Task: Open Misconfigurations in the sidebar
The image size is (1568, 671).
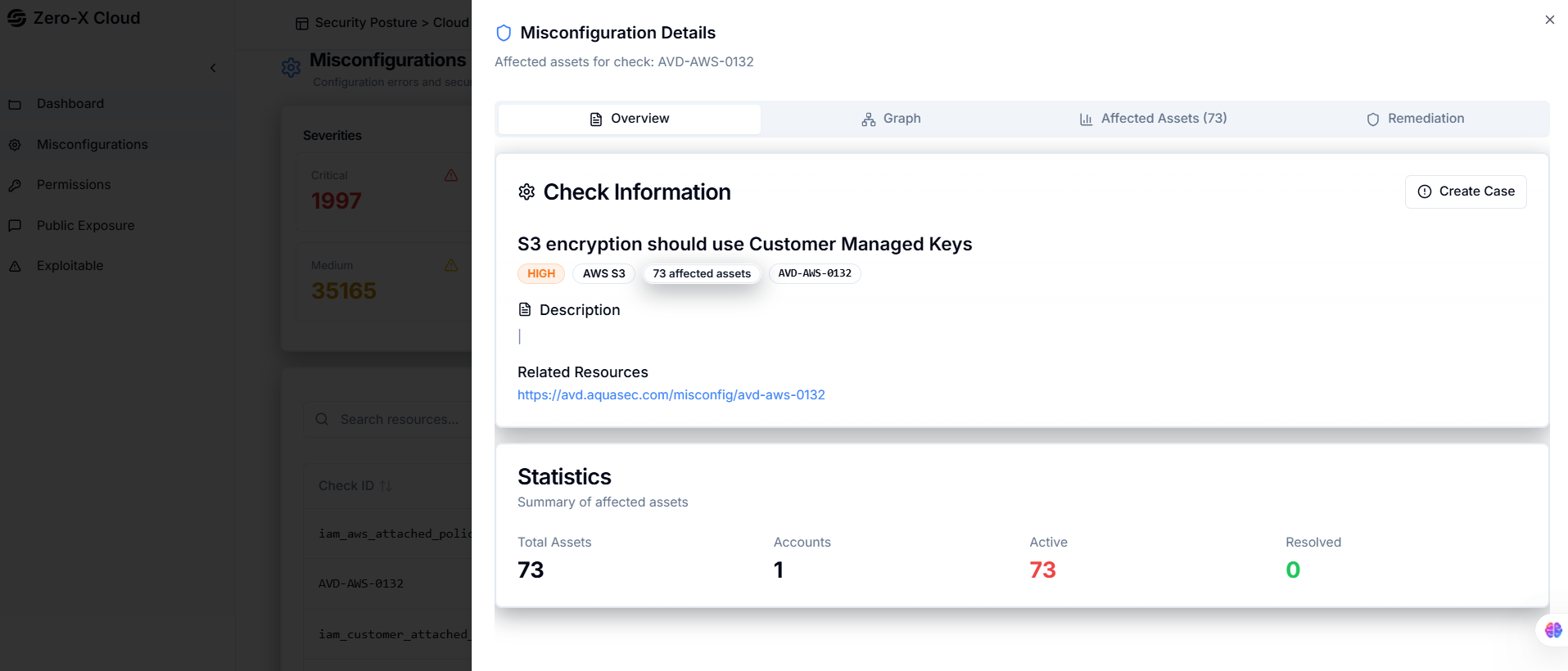Action: click(x=92, y=144)
